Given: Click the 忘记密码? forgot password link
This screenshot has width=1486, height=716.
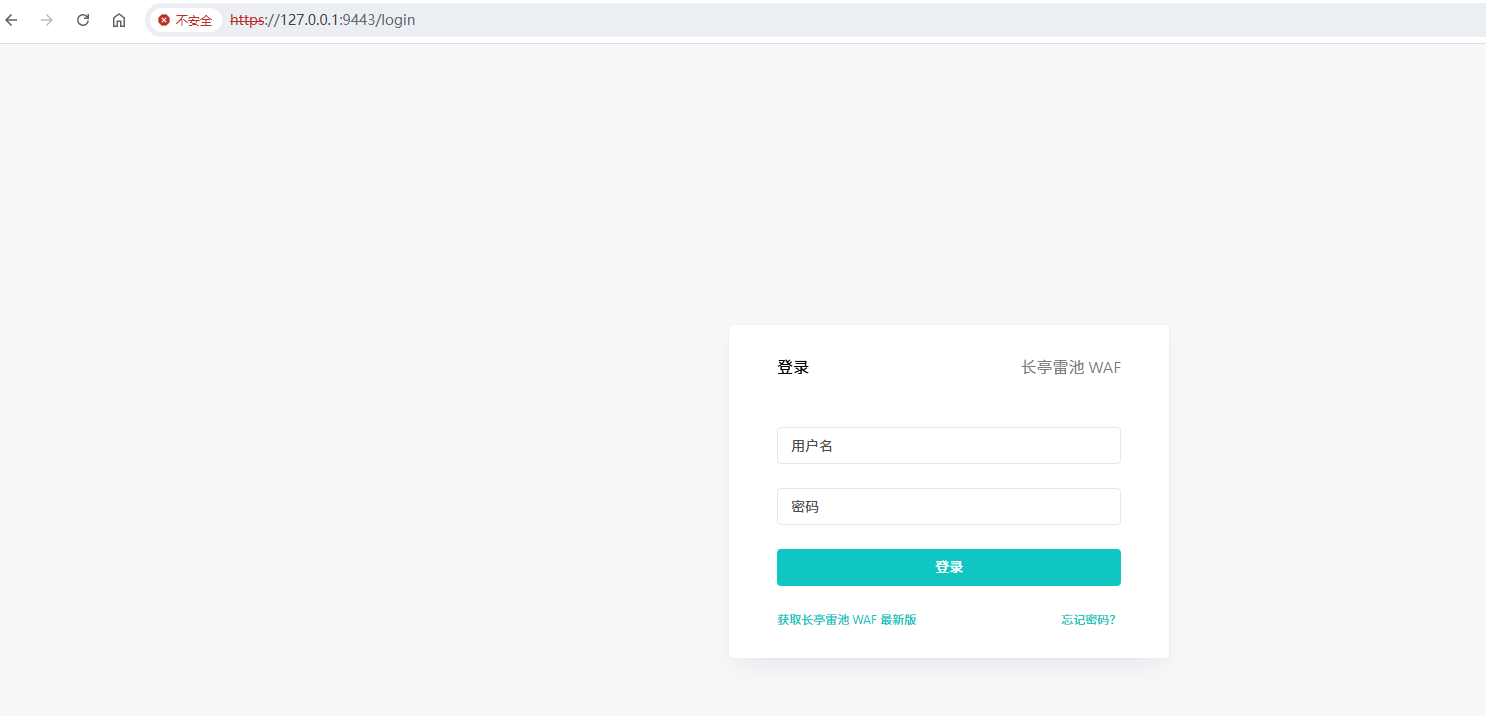Looking at the screenshot, I should pyautogui.click(x=1088, y=620).
